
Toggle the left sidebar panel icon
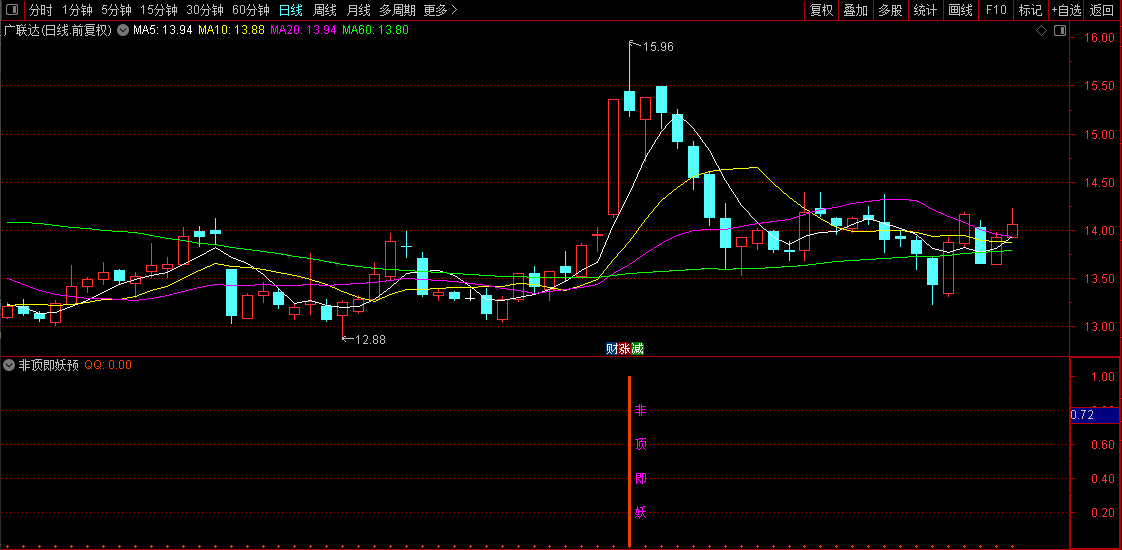pos(10,10)
